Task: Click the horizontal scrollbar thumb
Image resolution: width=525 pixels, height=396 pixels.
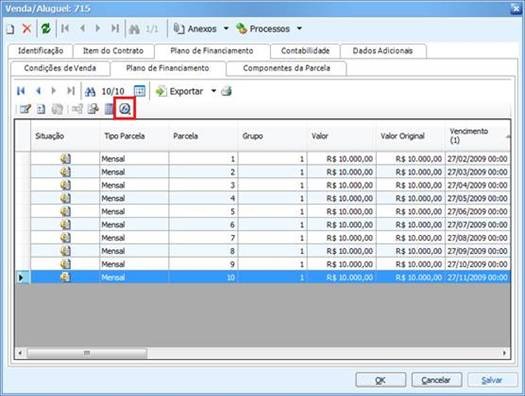Action: click(87, 353)
